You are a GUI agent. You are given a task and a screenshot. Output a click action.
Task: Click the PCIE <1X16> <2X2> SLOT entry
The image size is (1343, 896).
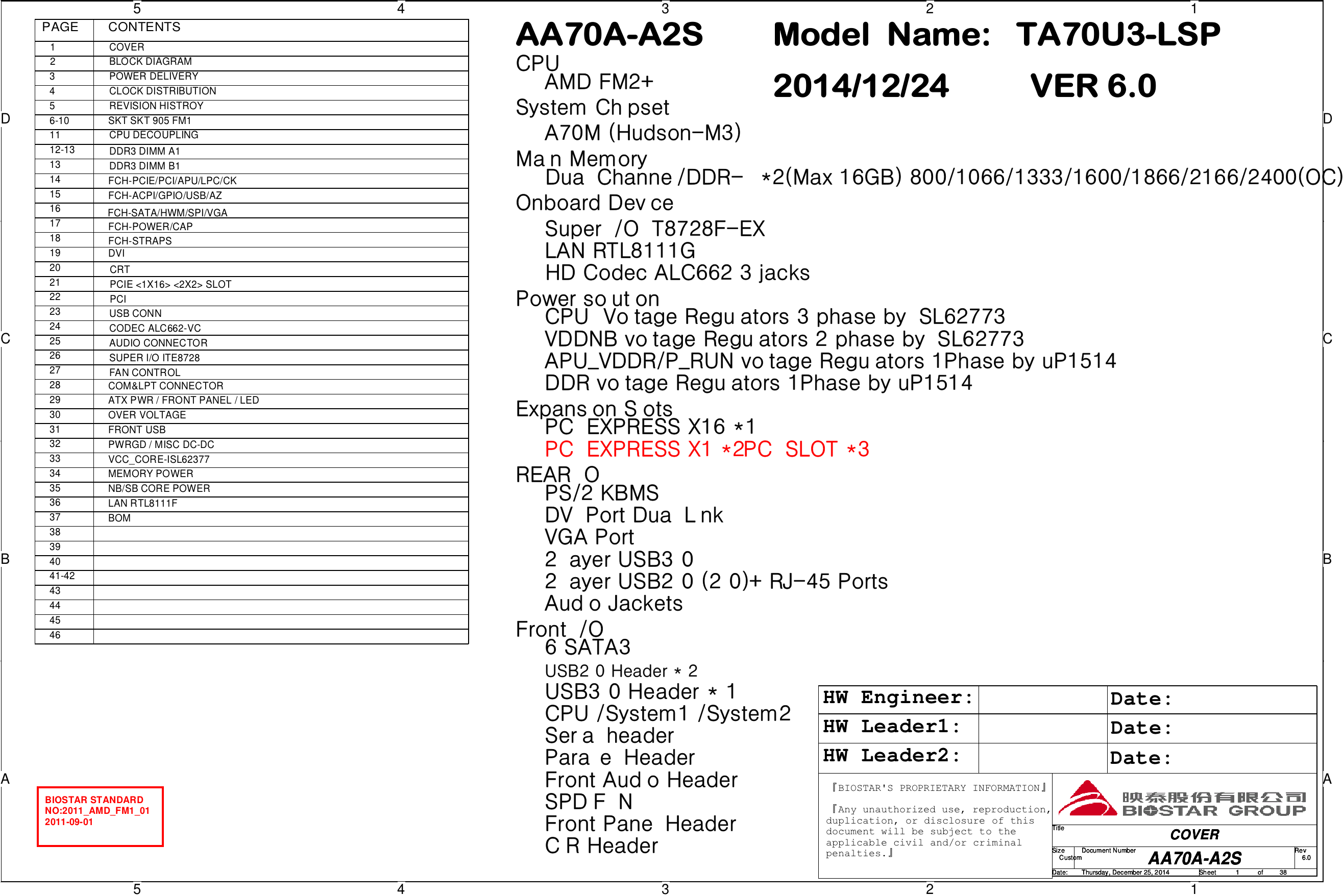point(171,285)
